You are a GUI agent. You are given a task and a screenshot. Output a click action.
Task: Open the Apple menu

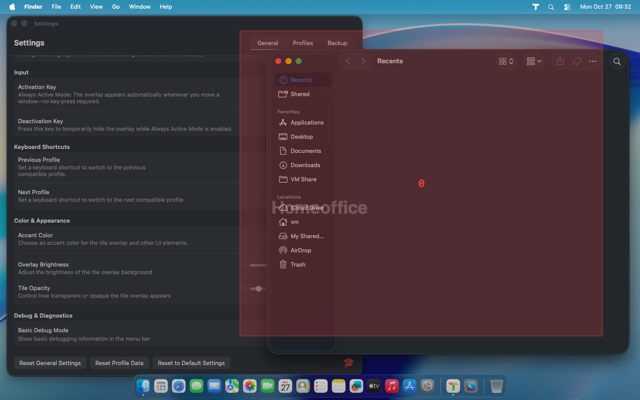(x=12, y=7)
